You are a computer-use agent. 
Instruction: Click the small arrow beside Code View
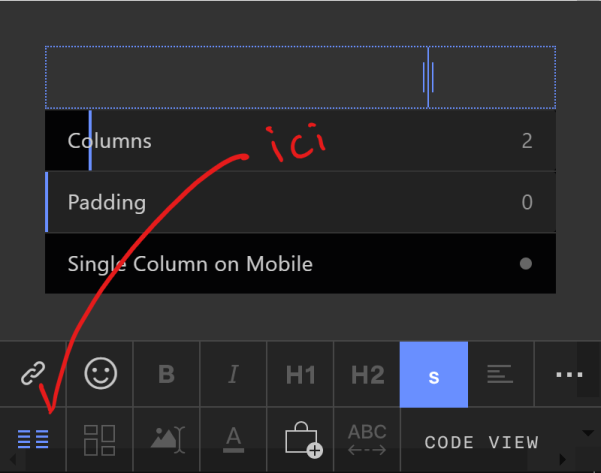[x=586, y=433]
